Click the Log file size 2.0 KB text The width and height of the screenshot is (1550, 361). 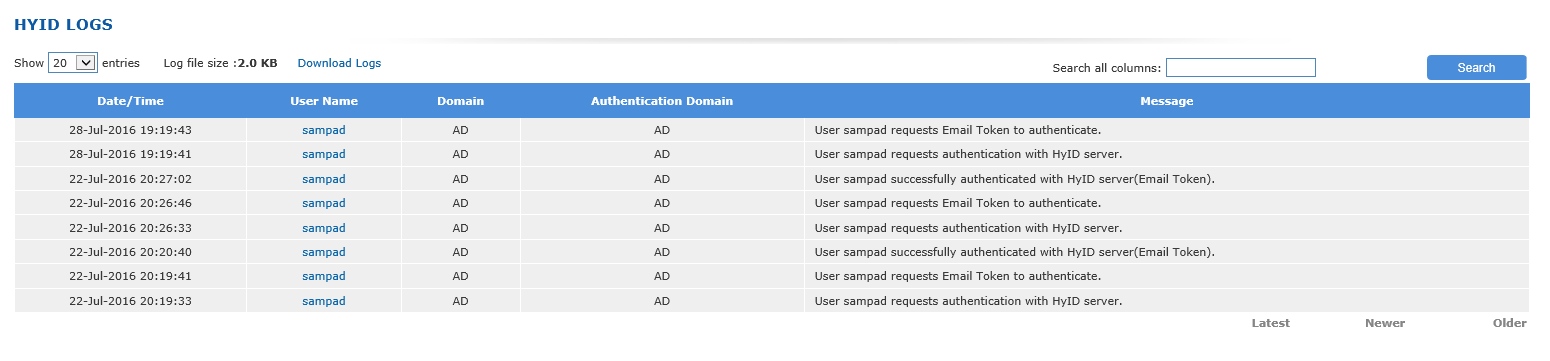click(220, 63)
